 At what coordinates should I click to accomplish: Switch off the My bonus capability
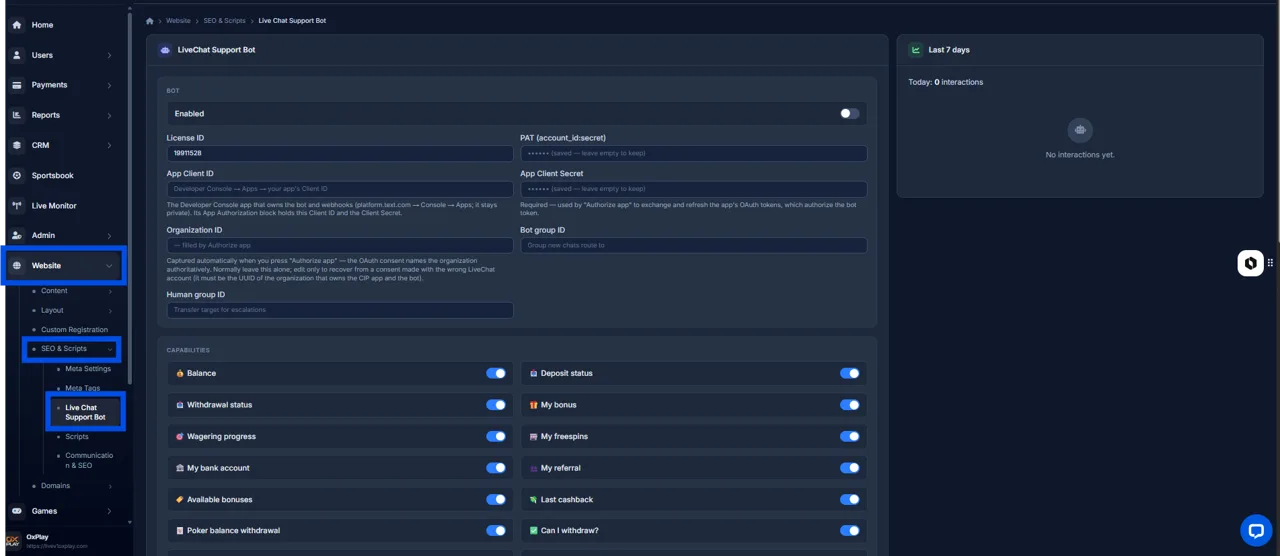coord(850,405)
